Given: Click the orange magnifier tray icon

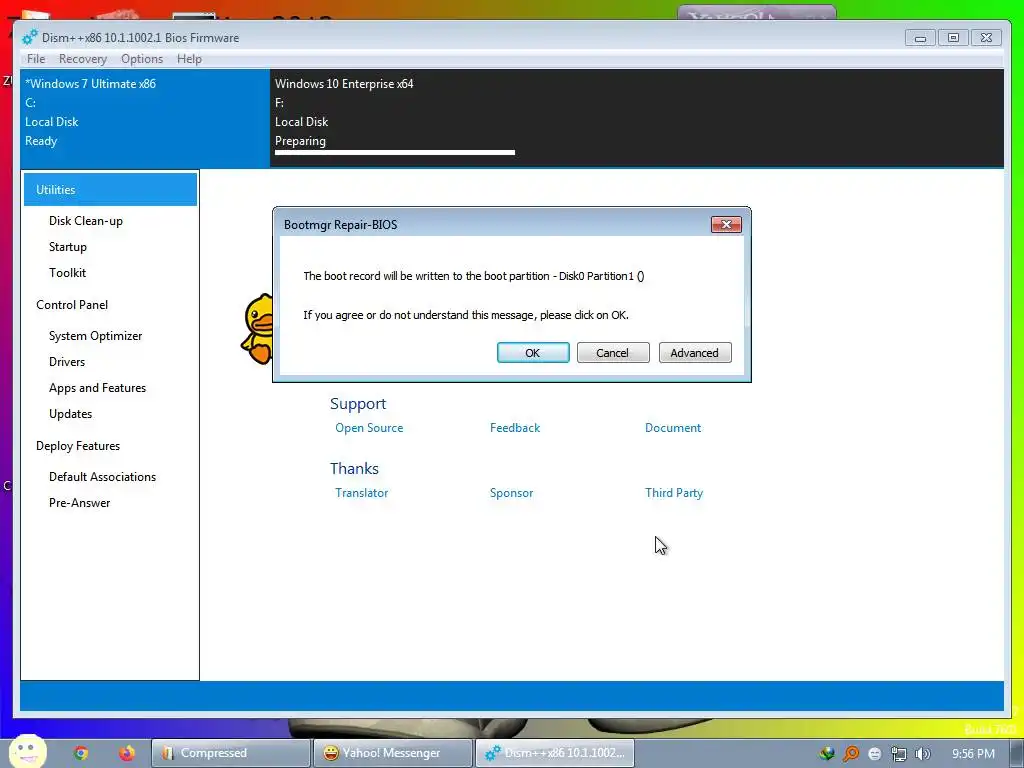Looking at the screenshot, I should [851, 754].
